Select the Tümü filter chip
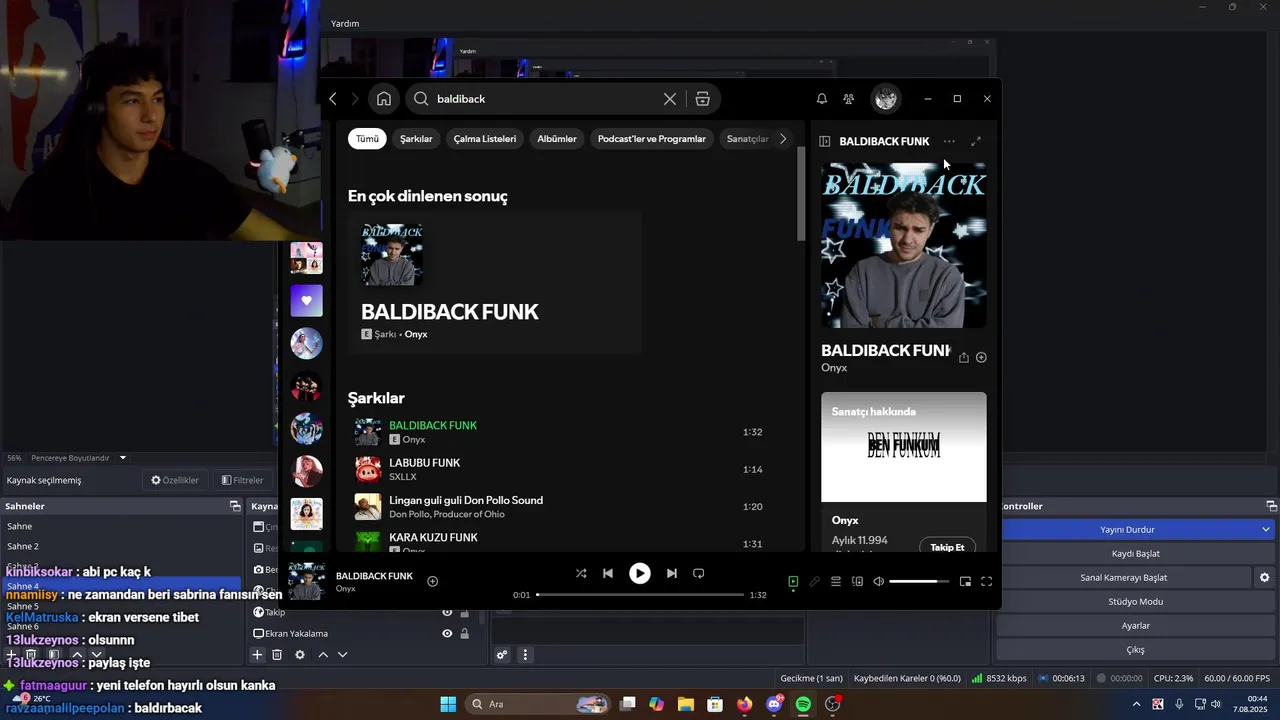Screen dimensions: 1280x720 click(367, 139)
